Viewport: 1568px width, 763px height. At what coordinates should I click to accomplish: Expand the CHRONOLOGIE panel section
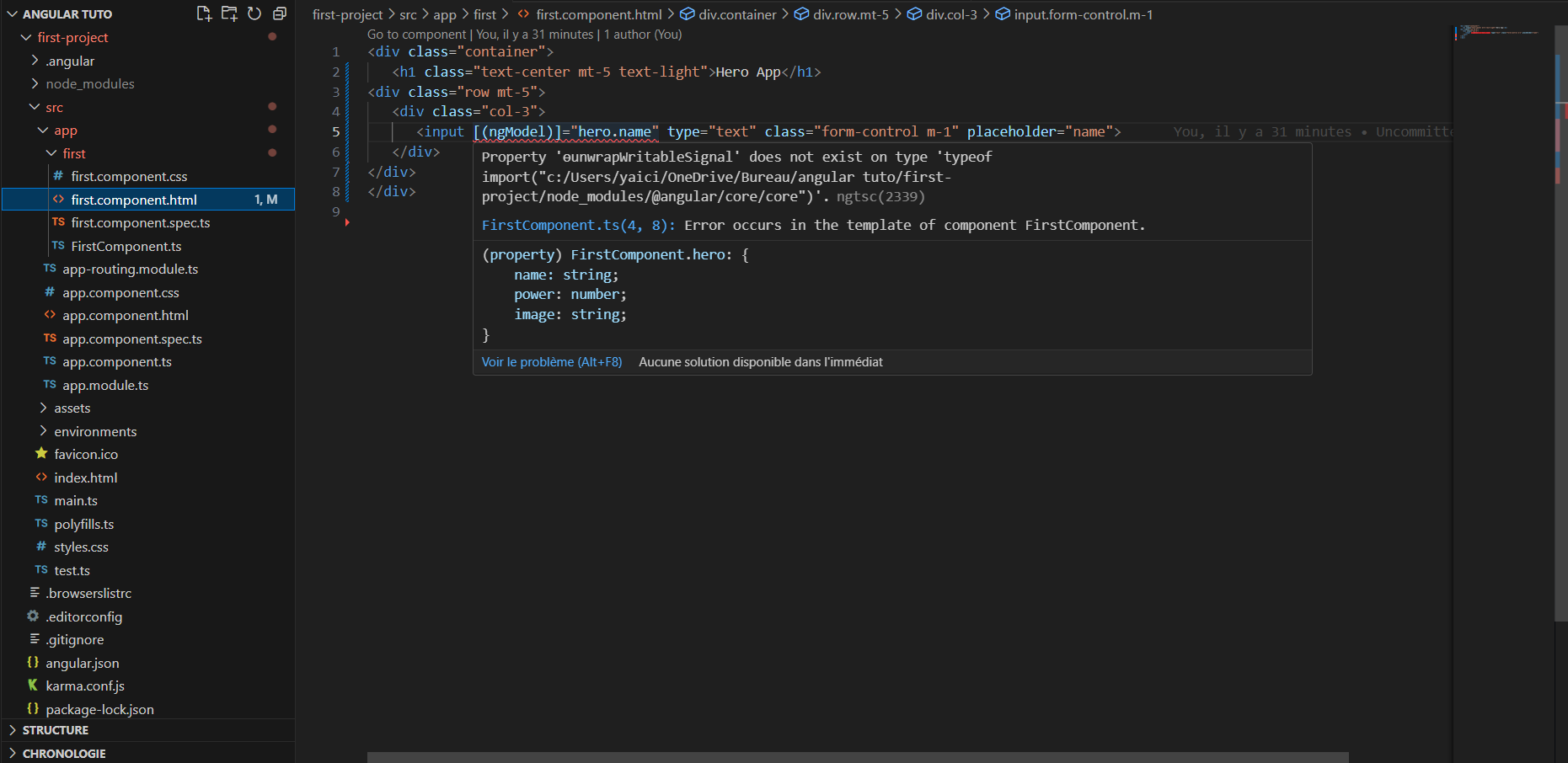(64, 753)
